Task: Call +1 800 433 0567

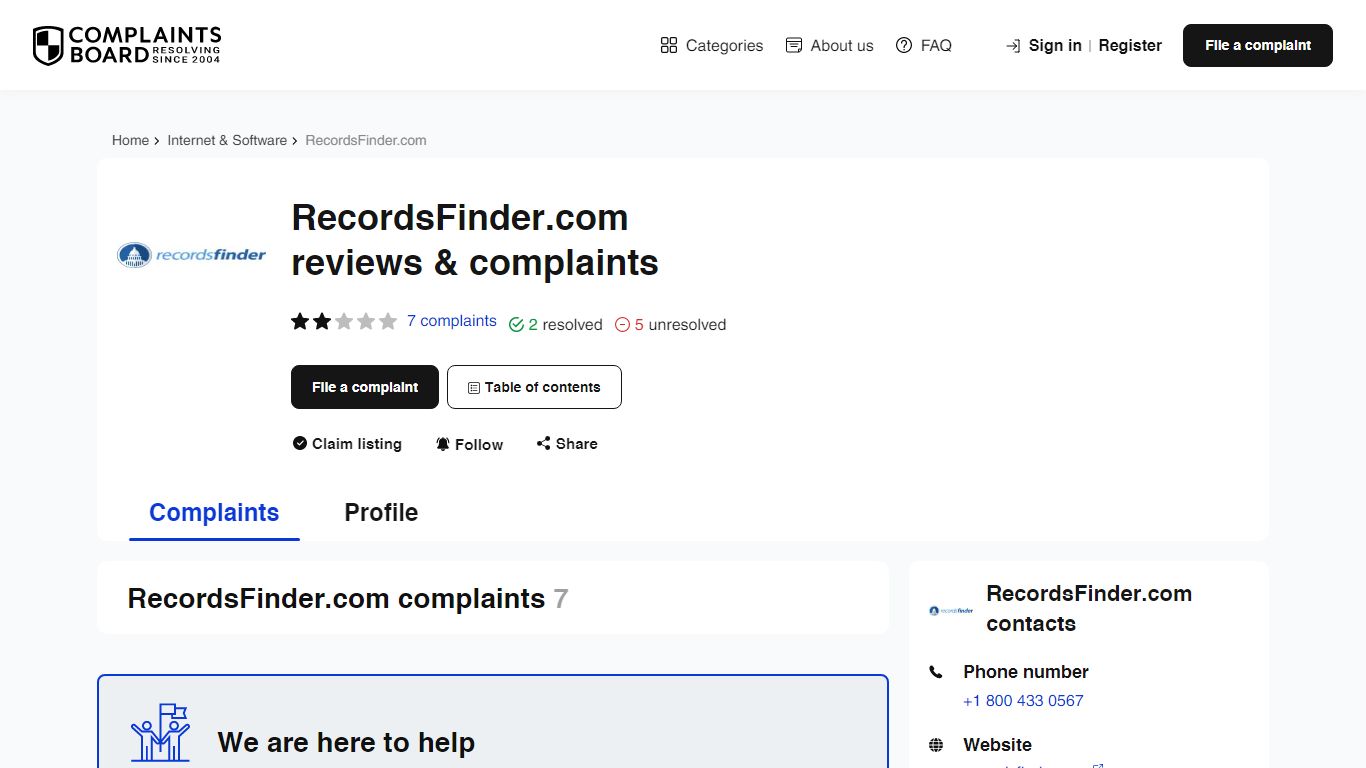Action: [1023, 701]
